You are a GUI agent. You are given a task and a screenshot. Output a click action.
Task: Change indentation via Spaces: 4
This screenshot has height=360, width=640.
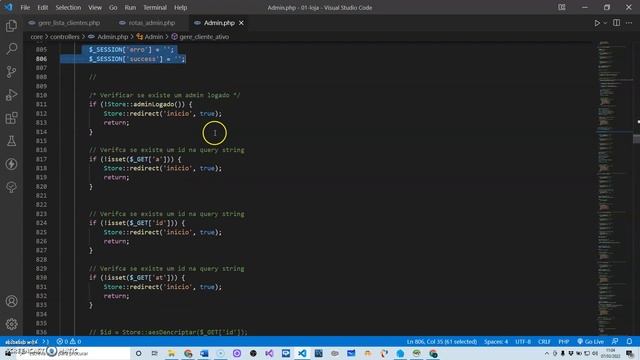[496, 342]
